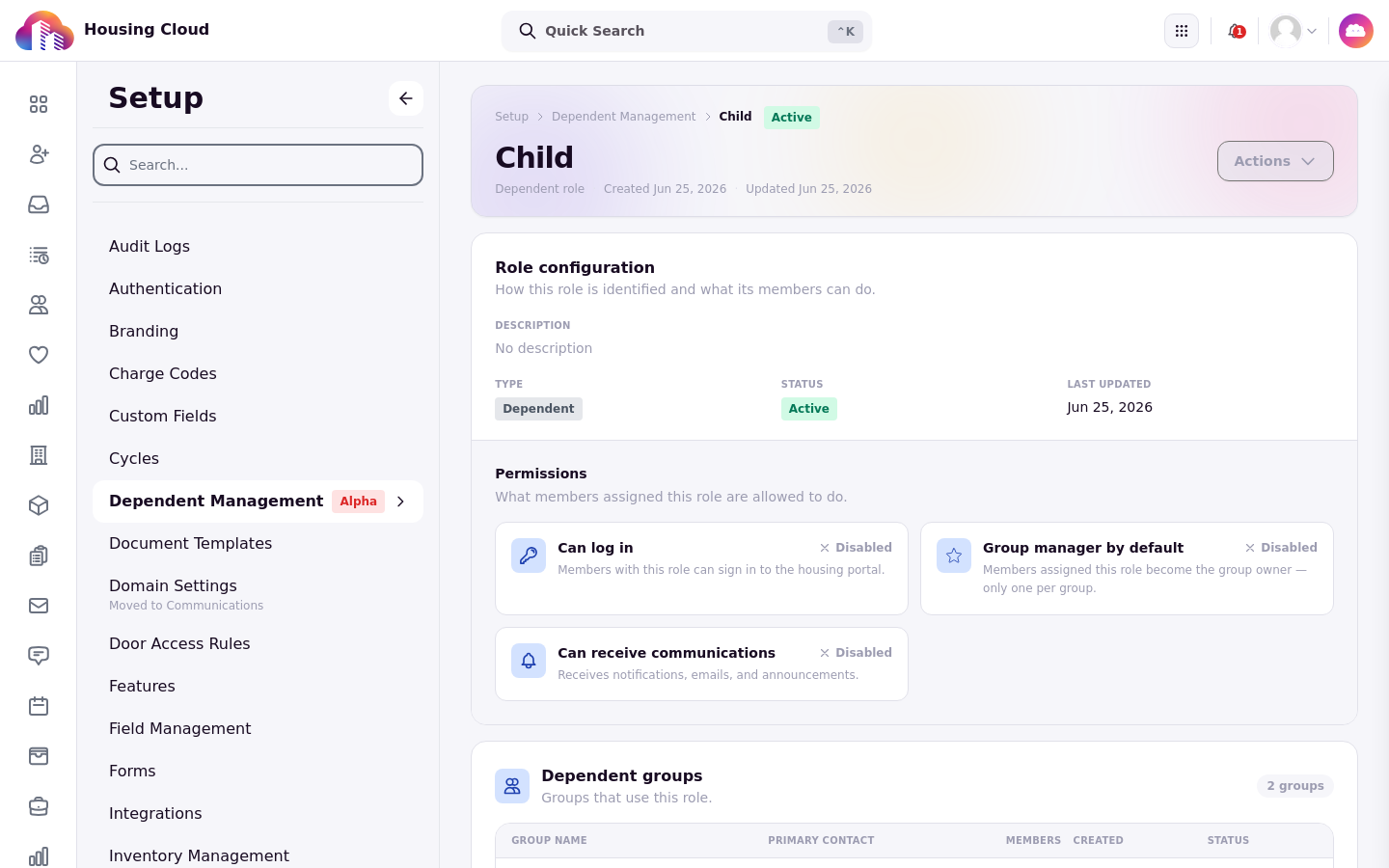Select the list-with-clock icon in rail
The height and width of the screenshot is (868, 1389).
tap(39, 255)
